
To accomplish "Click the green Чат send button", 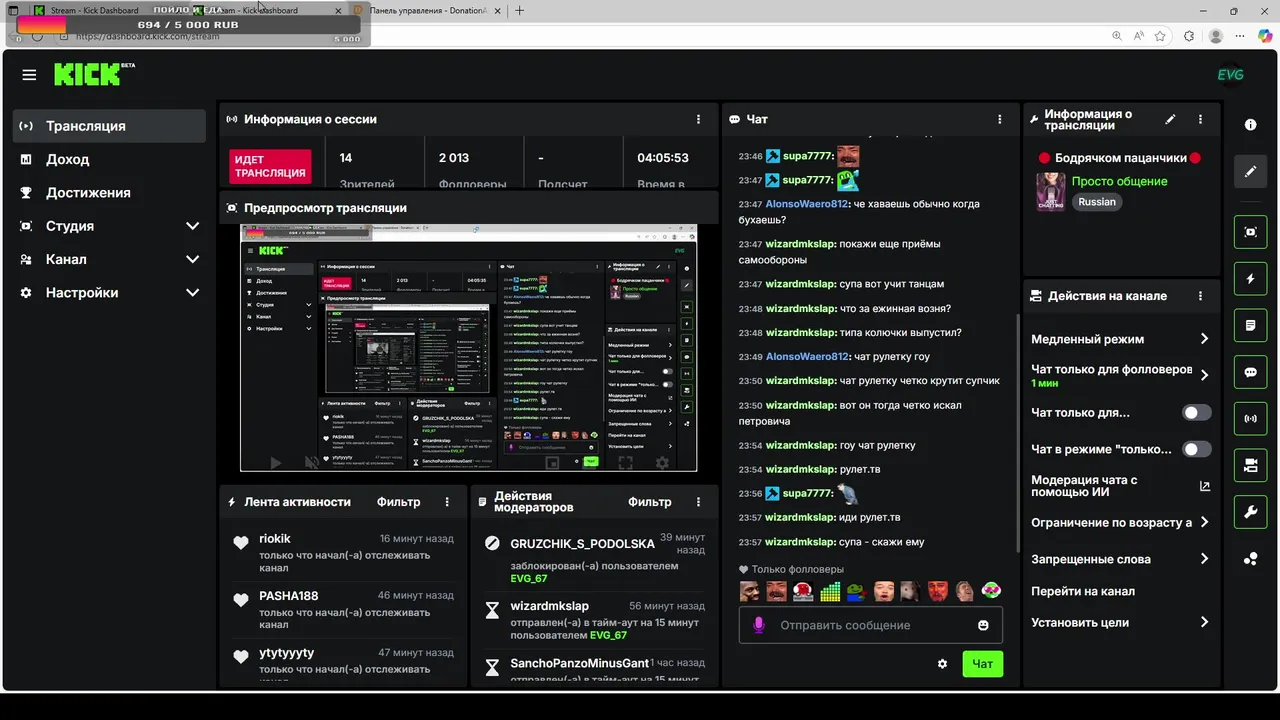I will click(x=982, y=664).
